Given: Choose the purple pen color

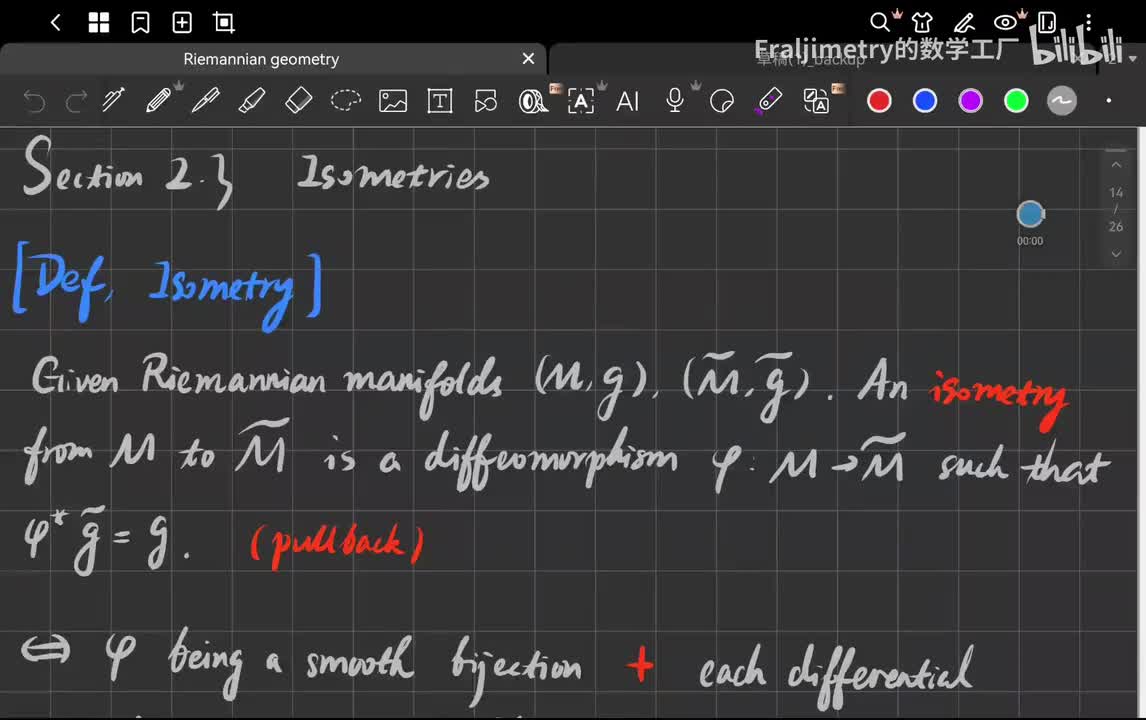Looking at the screenshot, I should 970,101.
